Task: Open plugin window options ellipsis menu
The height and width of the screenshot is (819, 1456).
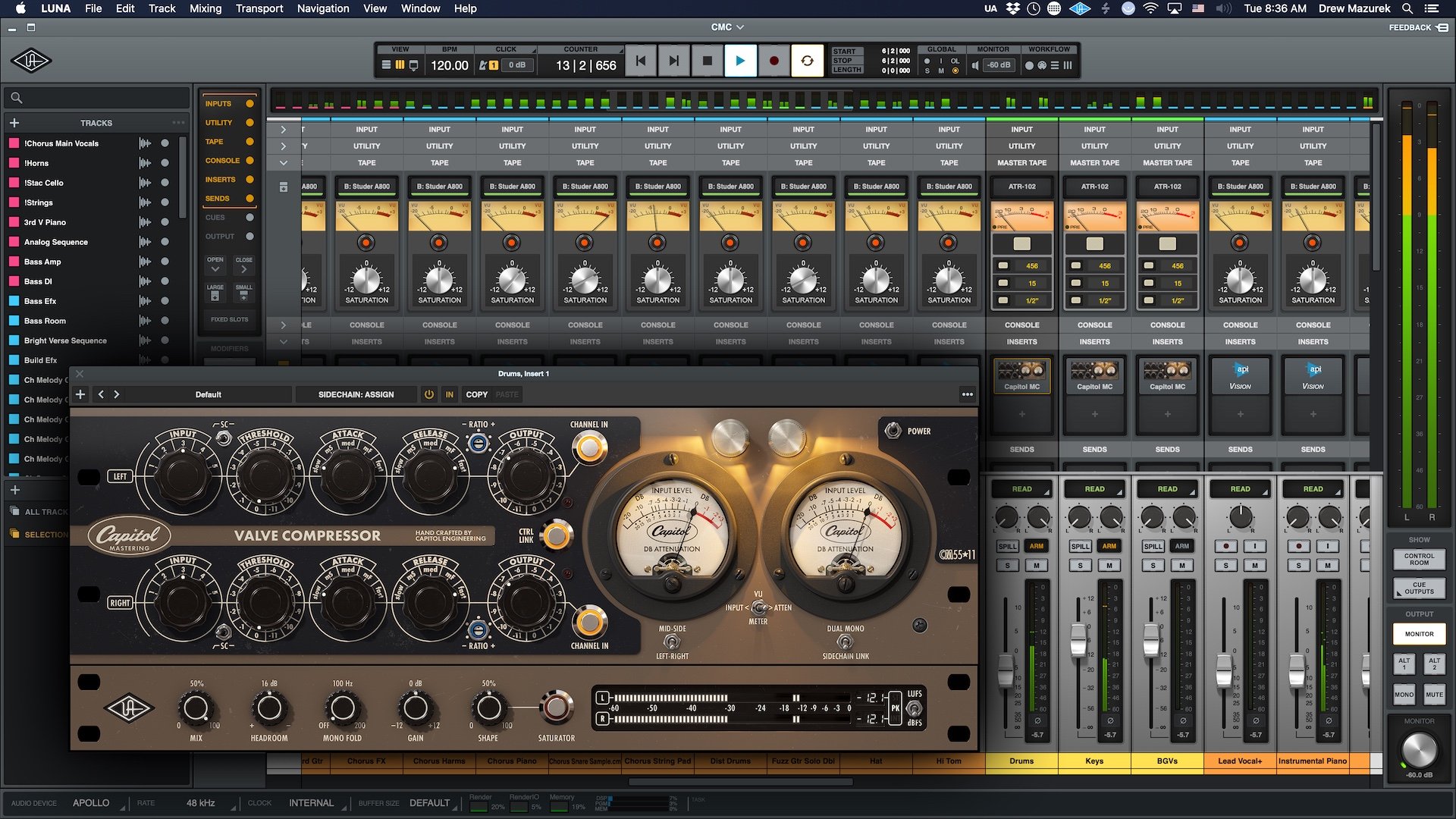Action: (x=967, y=394)
